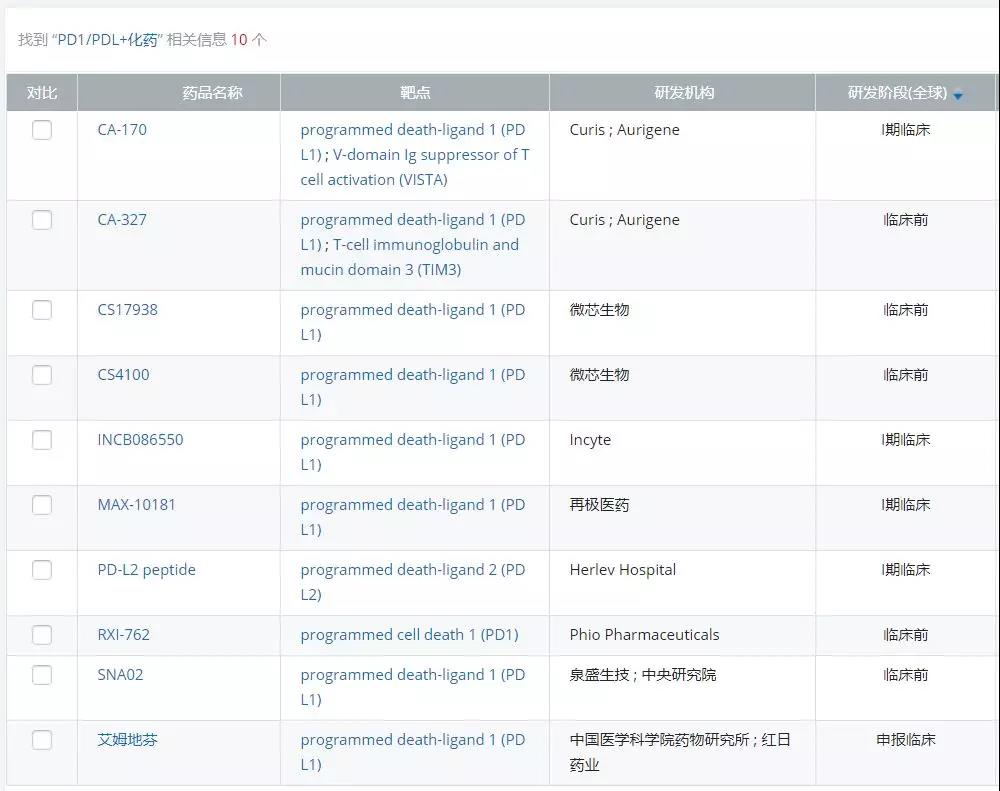The height and width of the screenshot is (791, 1000).
Task: Sort by the 研发阶段(全球) arrow icon
Action: (958, 95)
